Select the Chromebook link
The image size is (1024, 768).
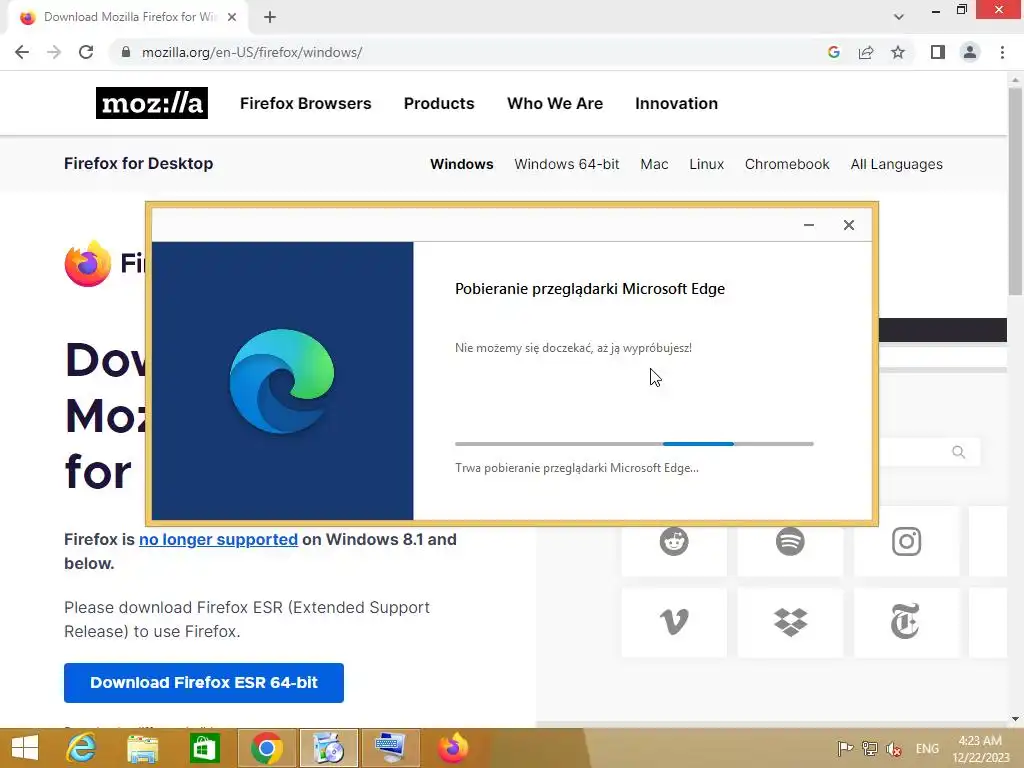point(787,164)
